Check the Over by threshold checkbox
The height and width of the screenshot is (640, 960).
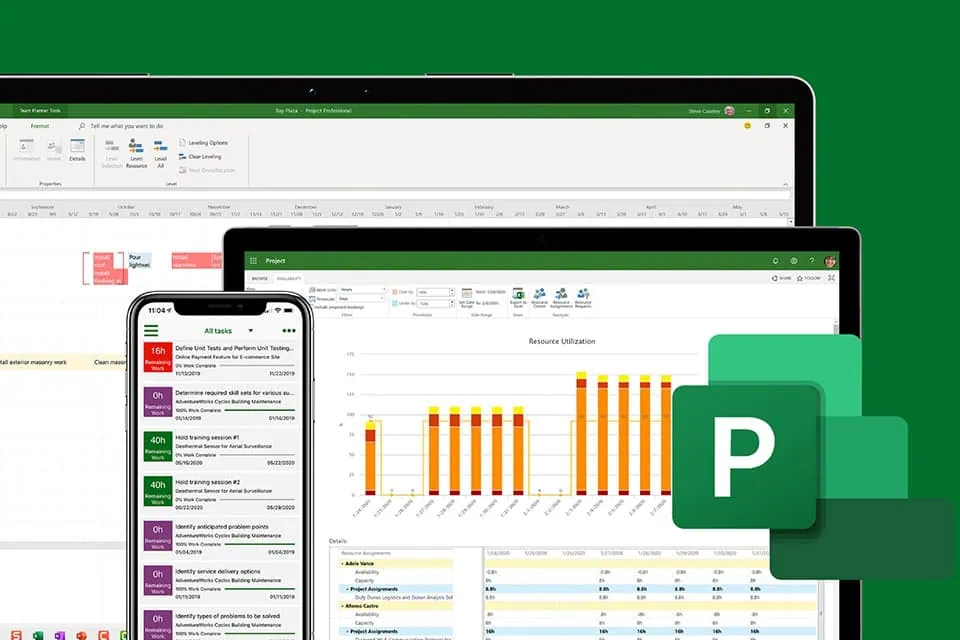pos(395,291)
